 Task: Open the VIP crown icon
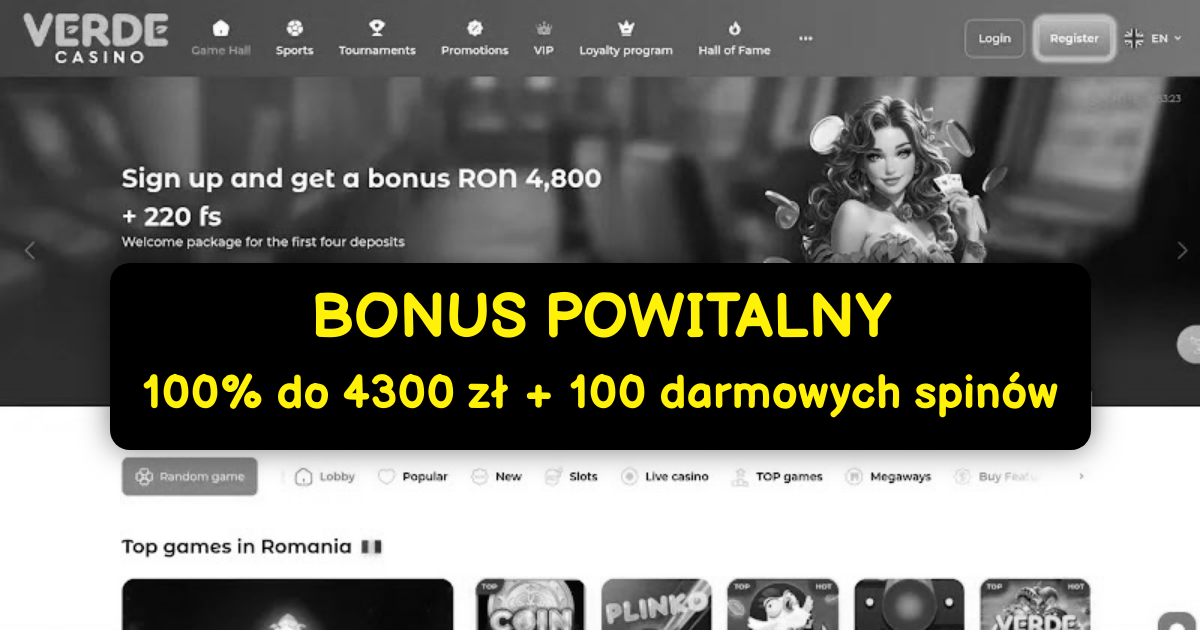pyautogui.click(x=544, y=28)
